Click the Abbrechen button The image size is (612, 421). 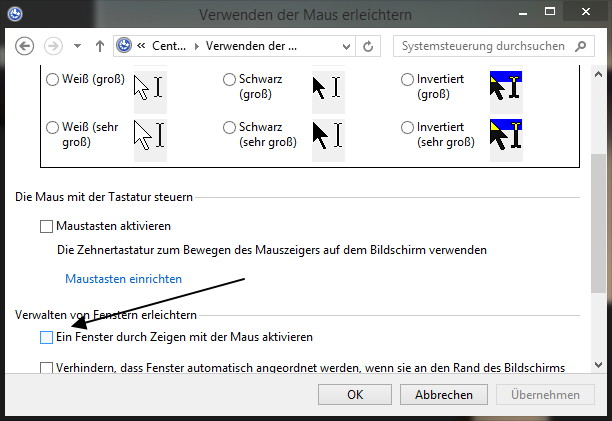[444, 395]
